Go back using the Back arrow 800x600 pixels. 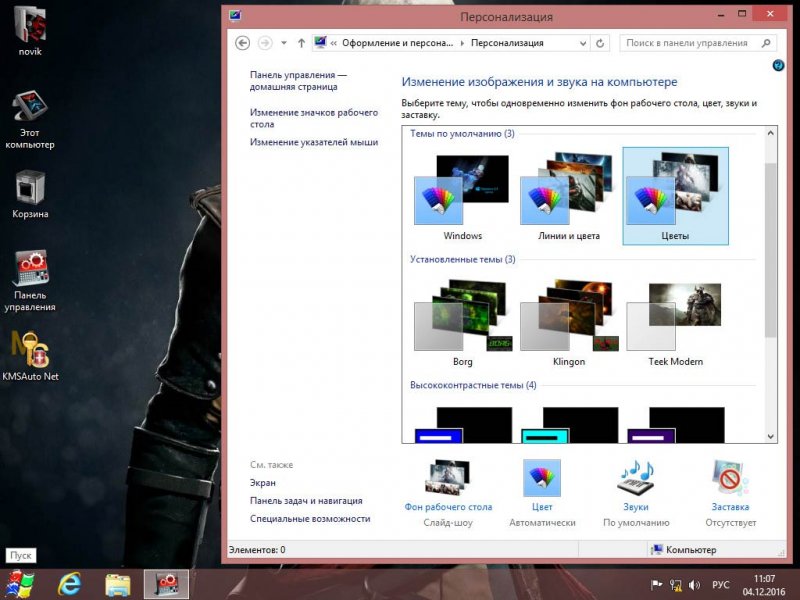243,43
